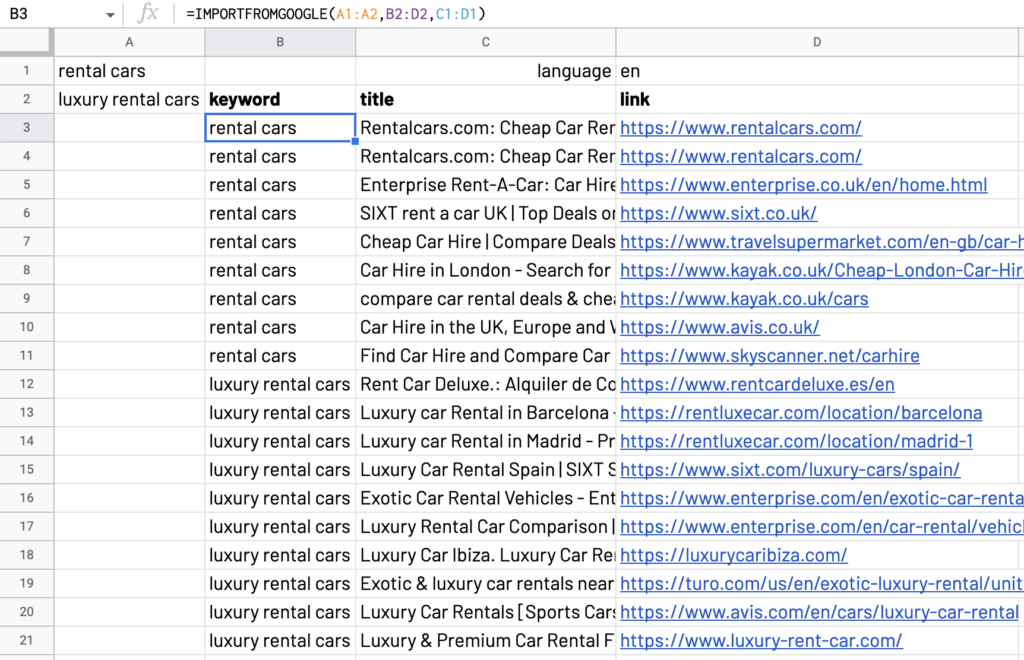Open the sixt.co.uk link in row 6
1024x660 pixels.
point(718,213)
